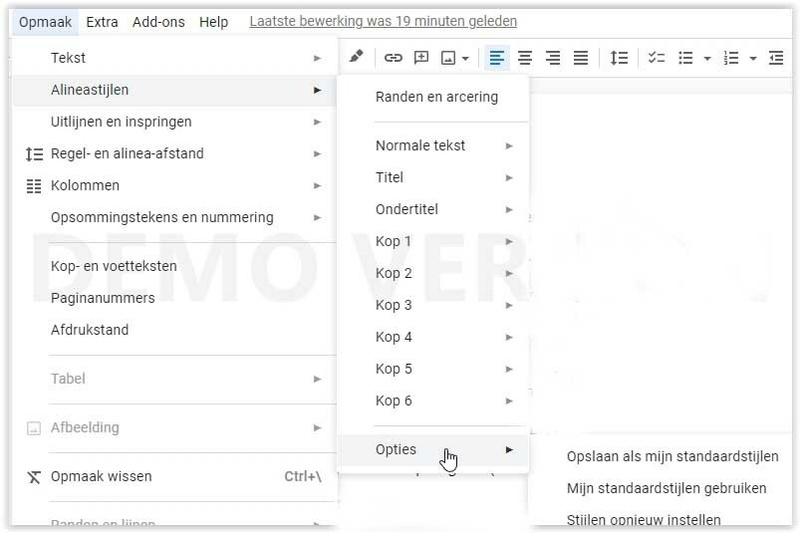
Task: Click the arrow beside Opties
Action: [509, 450]
